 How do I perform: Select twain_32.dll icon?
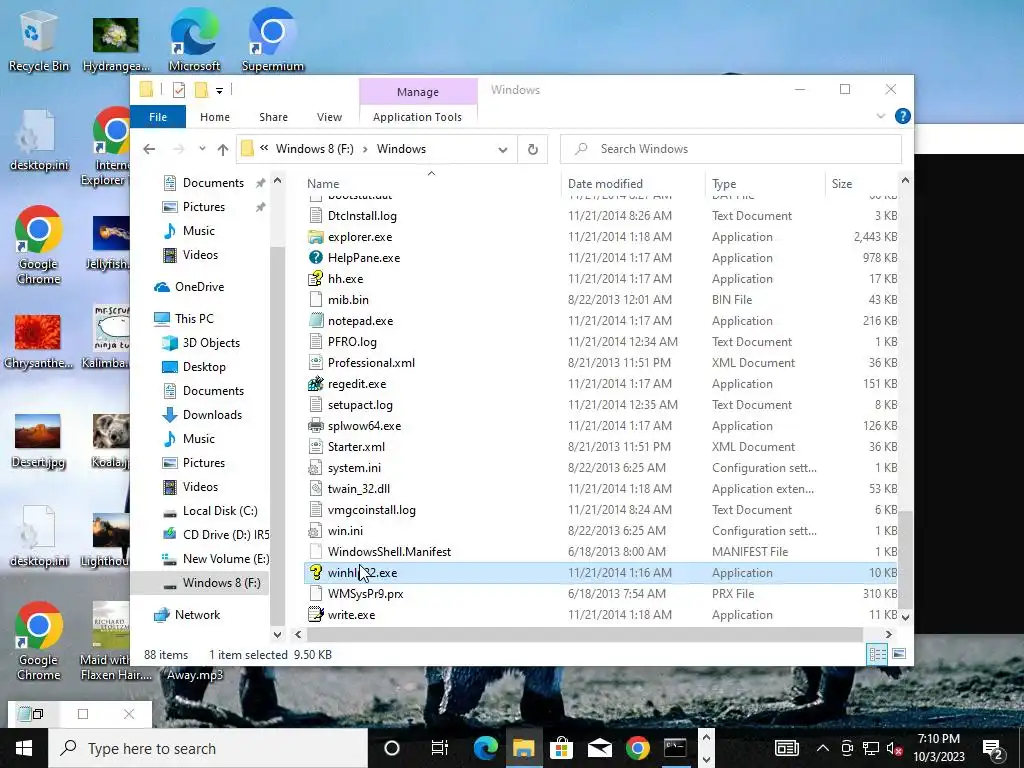click(x=315, y=488)
